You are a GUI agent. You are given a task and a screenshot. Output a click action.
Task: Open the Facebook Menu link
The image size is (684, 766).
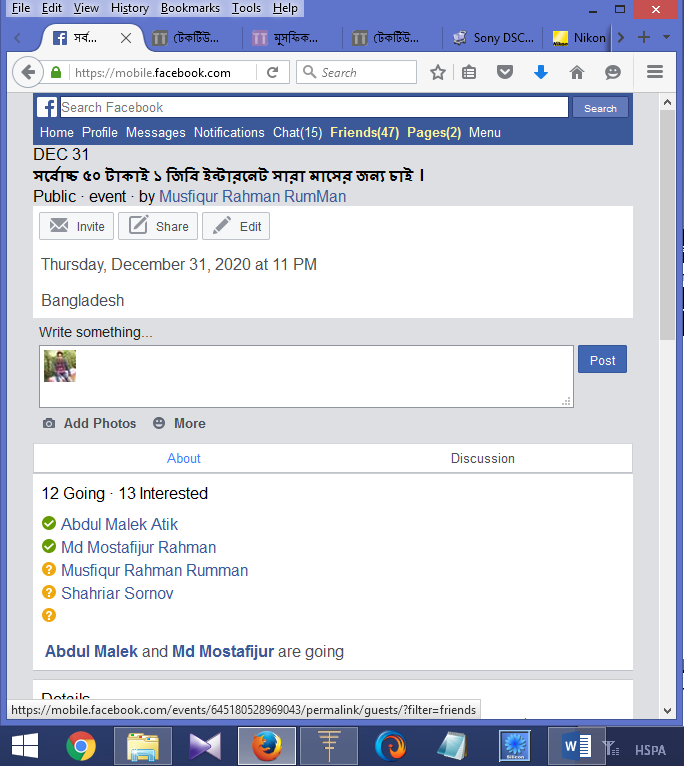click(x=485, y=132)
